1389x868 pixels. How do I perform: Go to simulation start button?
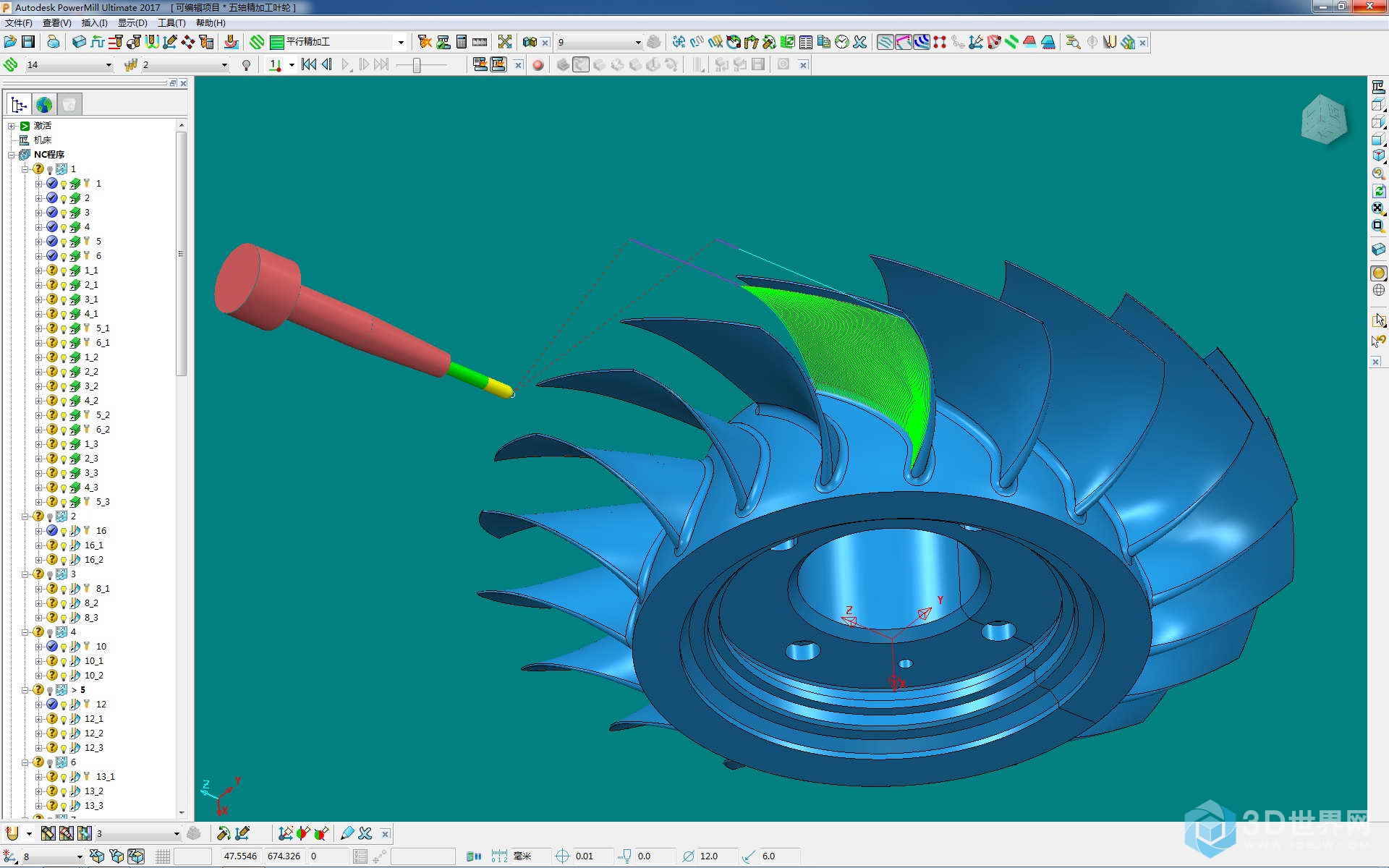(309, 65)
